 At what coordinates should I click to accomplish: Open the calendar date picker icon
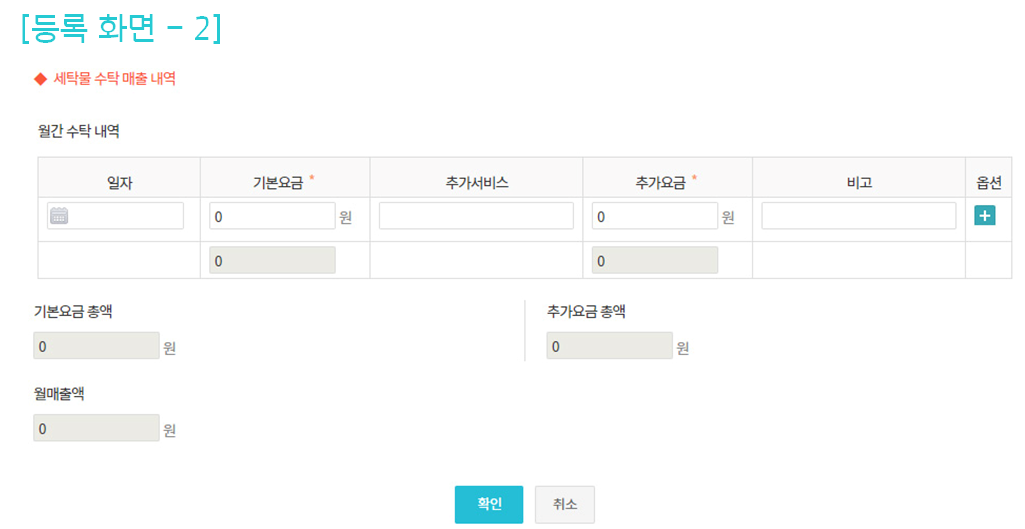point(59,216)
